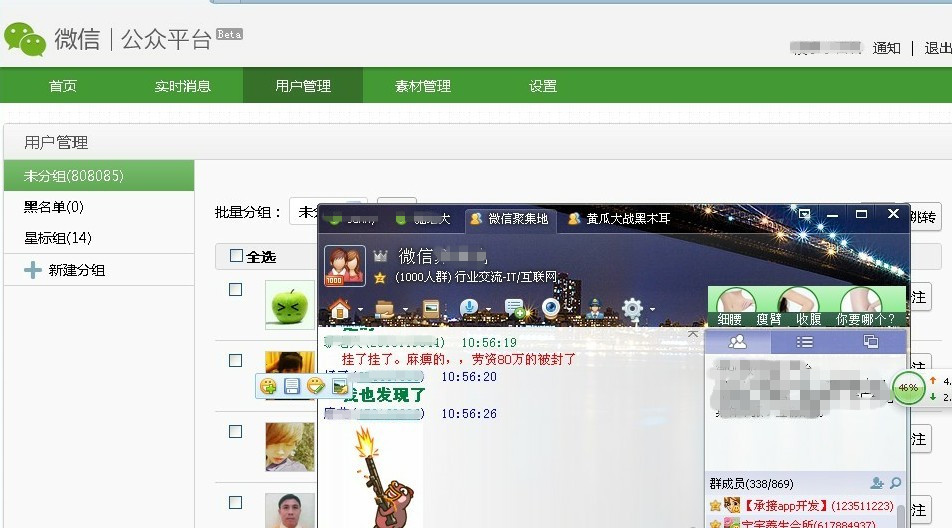
Task: Check the box beside the bottom user avatar
Action: point(236,503)
